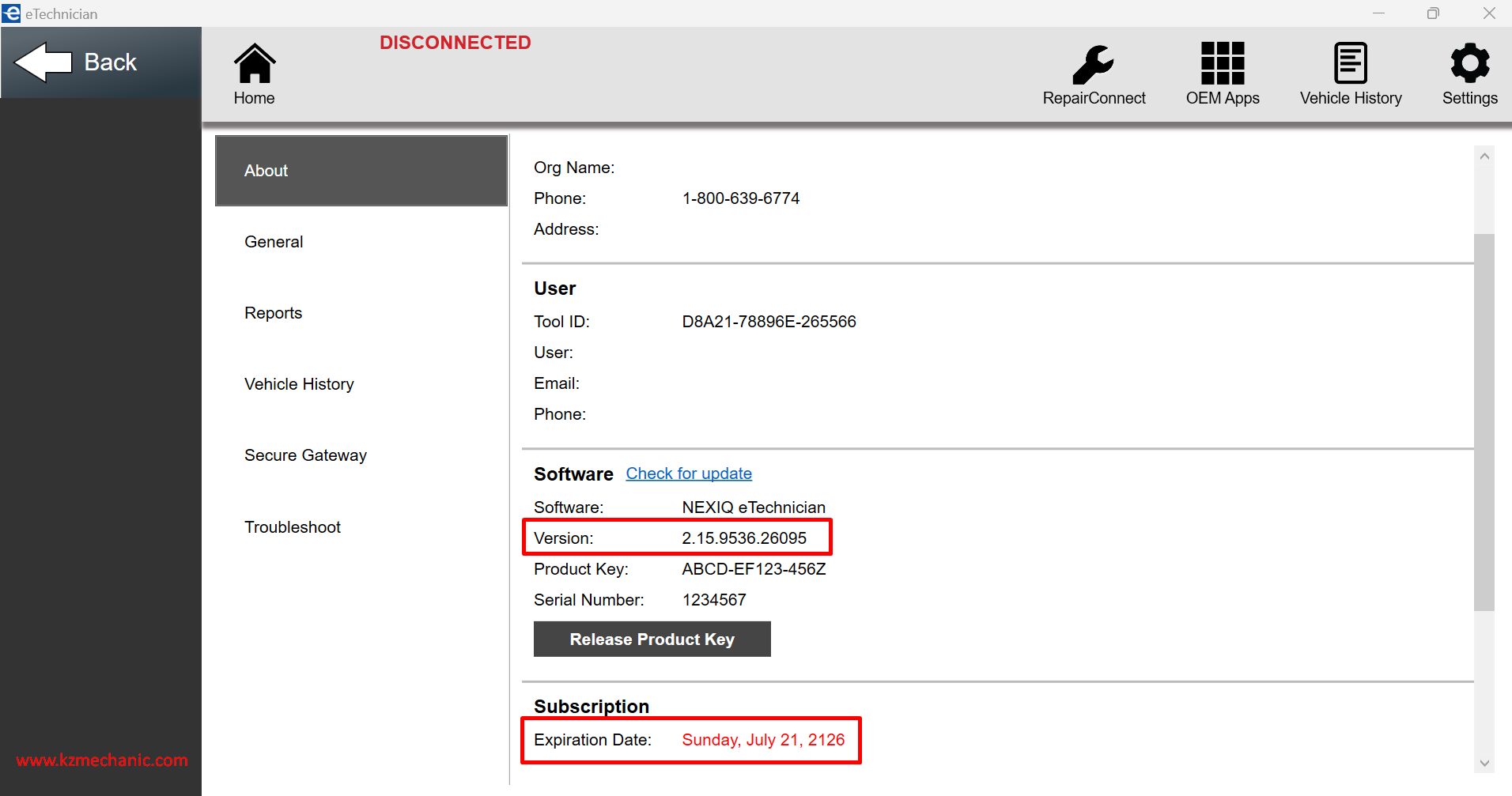
Task: Restore the eTechnician window size
Action: pos(1433,13)
